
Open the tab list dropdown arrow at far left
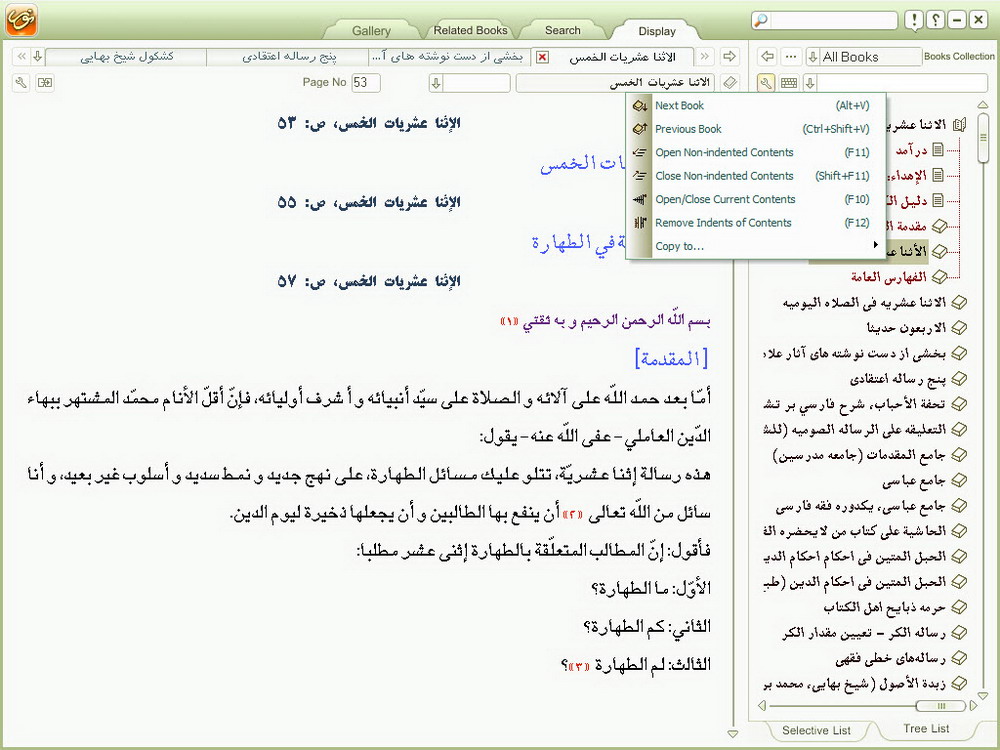tap(38, 56)
